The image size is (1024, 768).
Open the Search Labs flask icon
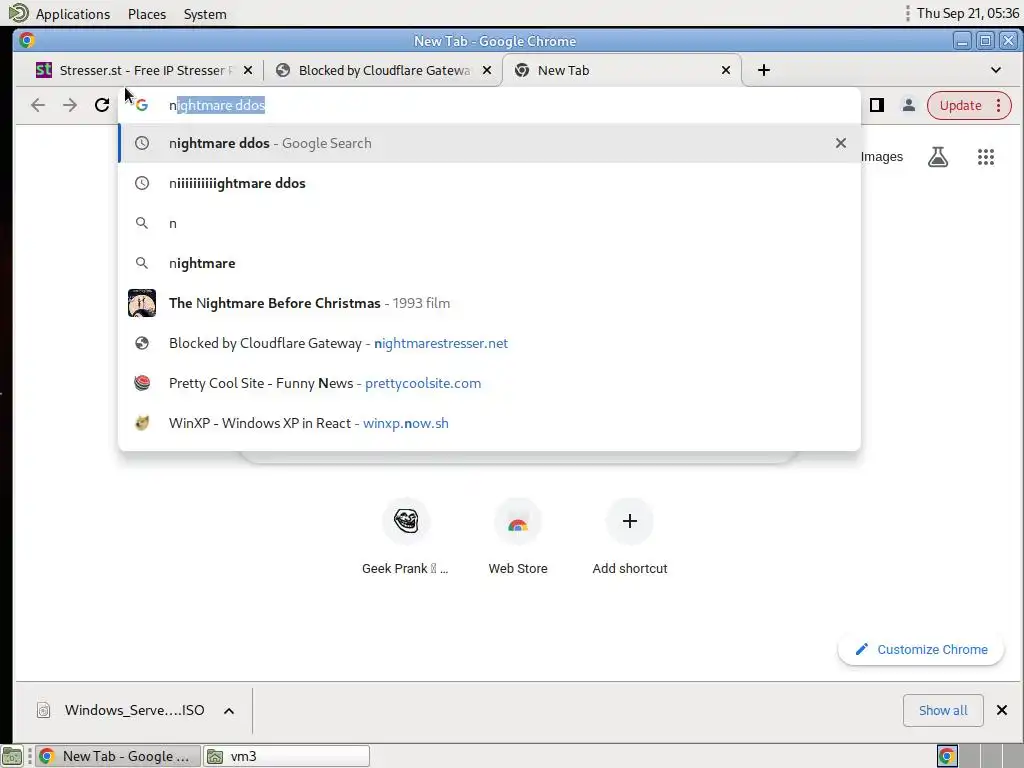[938, 157]
